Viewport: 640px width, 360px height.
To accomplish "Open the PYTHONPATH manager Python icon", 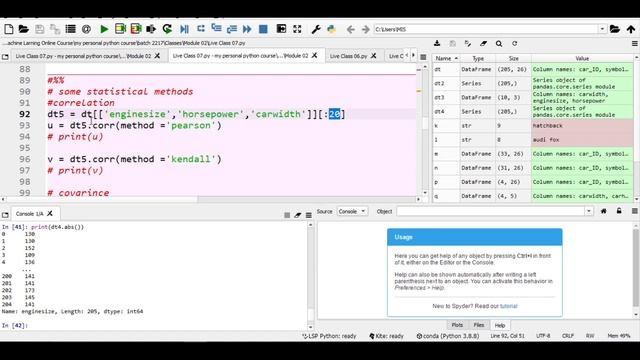I will coord(331,29).
